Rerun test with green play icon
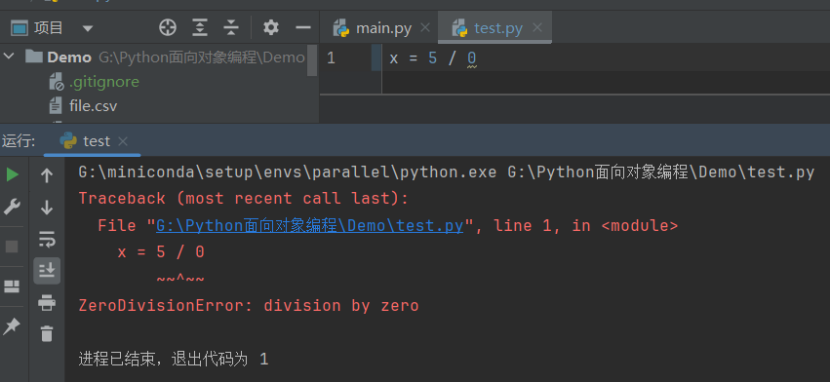Image resolution: width=831 pixels, height=383 pixels. (12, 175)
